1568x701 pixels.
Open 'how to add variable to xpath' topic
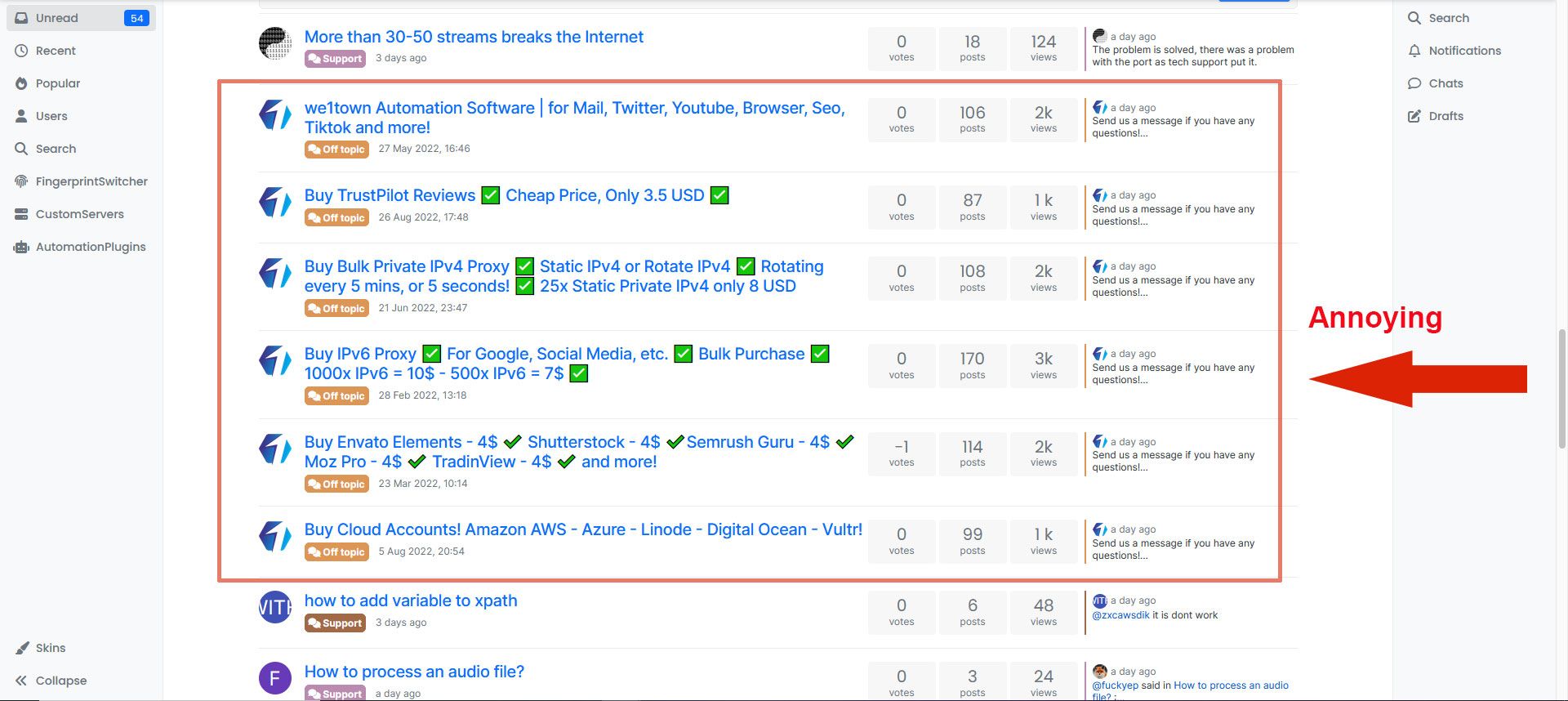pos(411,601)
